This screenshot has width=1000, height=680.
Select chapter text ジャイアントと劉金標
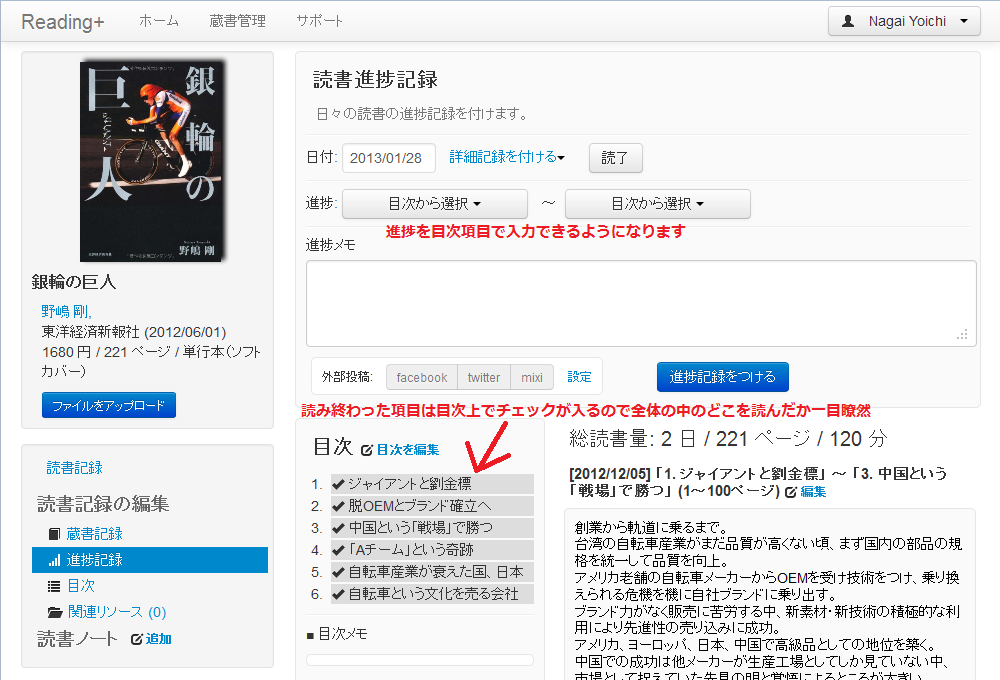coord(410,484)
